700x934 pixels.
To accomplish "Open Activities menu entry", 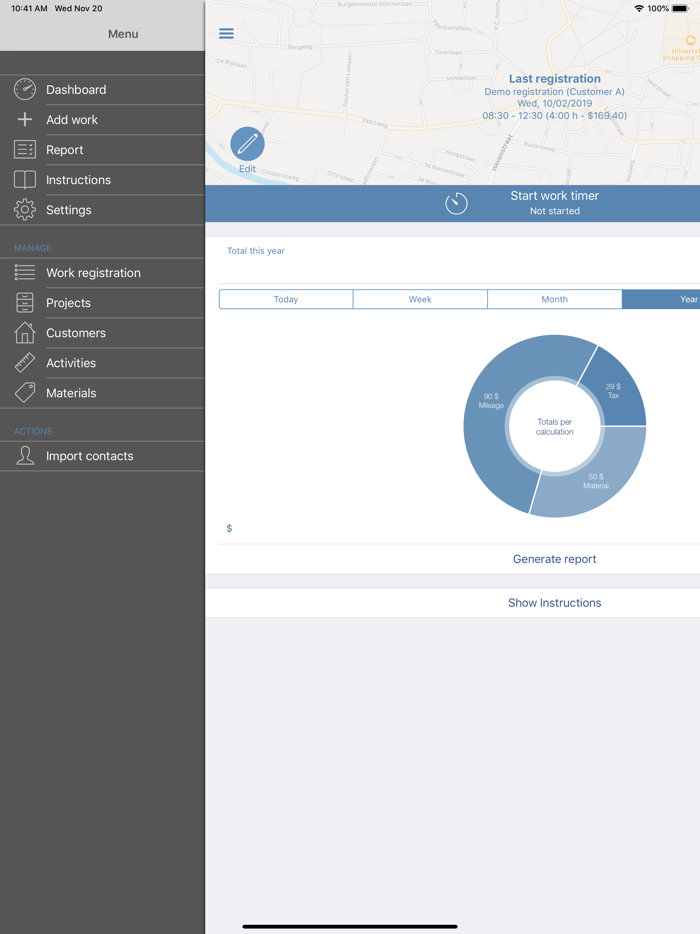I will (x=102, y=363).
